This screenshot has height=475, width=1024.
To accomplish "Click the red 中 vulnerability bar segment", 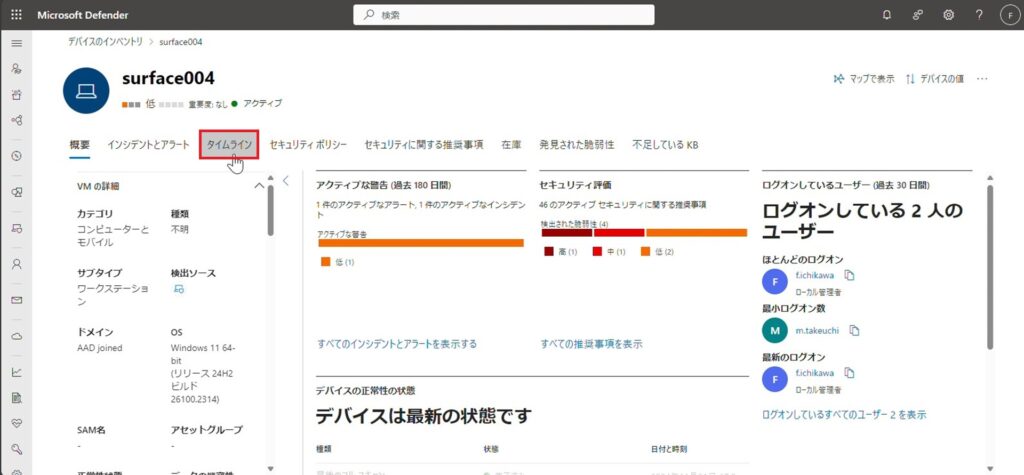I will [x=618, y=233].
